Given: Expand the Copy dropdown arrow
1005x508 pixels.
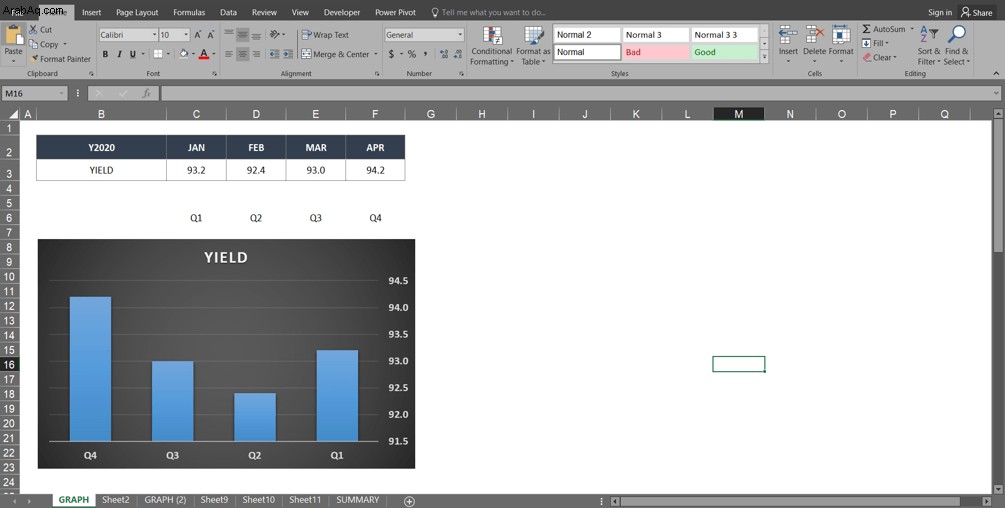Looking at the screenshot, I should click(65, 44).
